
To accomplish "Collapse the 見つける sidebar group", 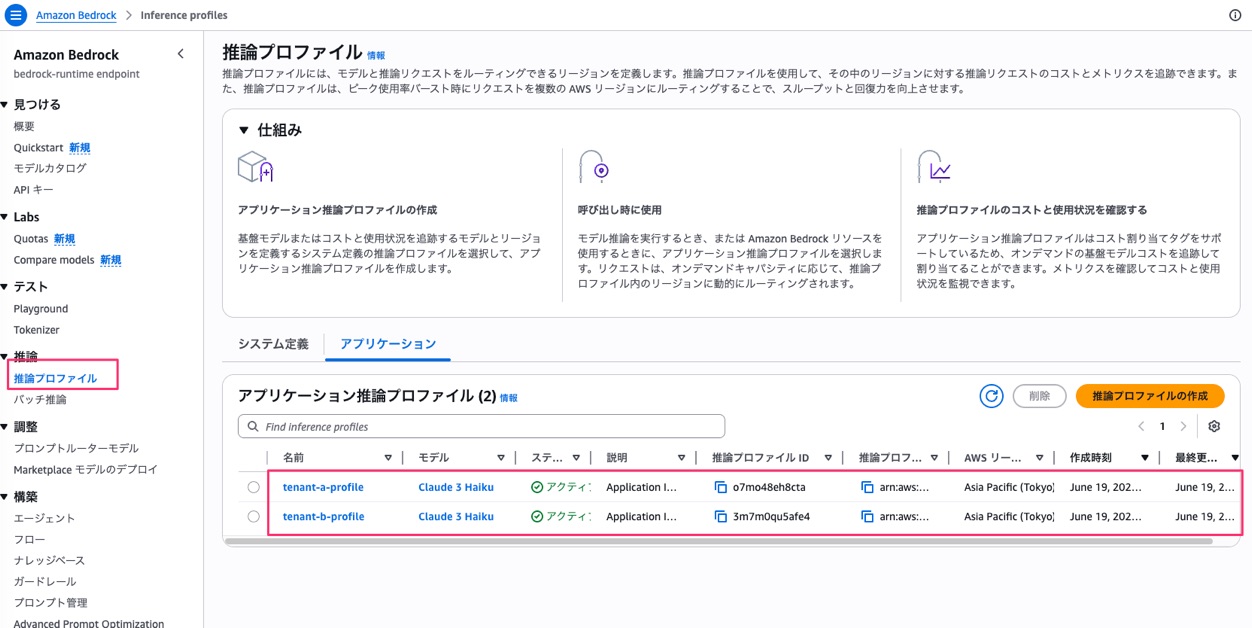I will [x=5, y=105].
